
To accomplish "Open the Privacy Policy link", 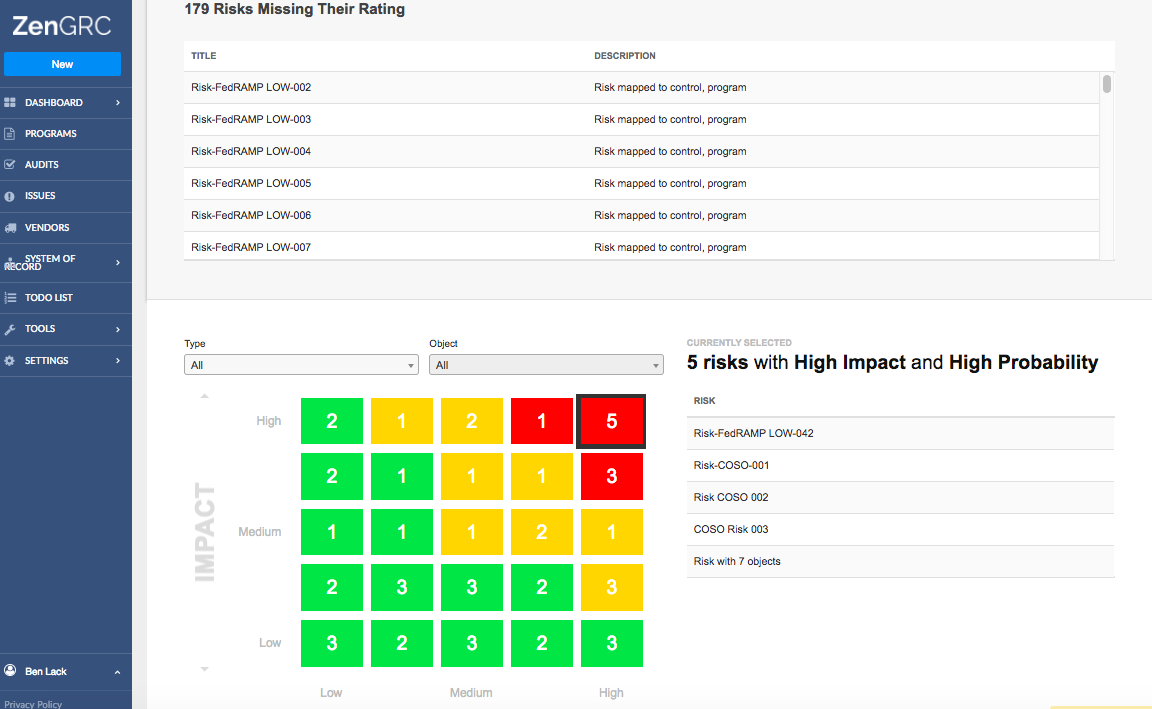I will coord(33,704).
